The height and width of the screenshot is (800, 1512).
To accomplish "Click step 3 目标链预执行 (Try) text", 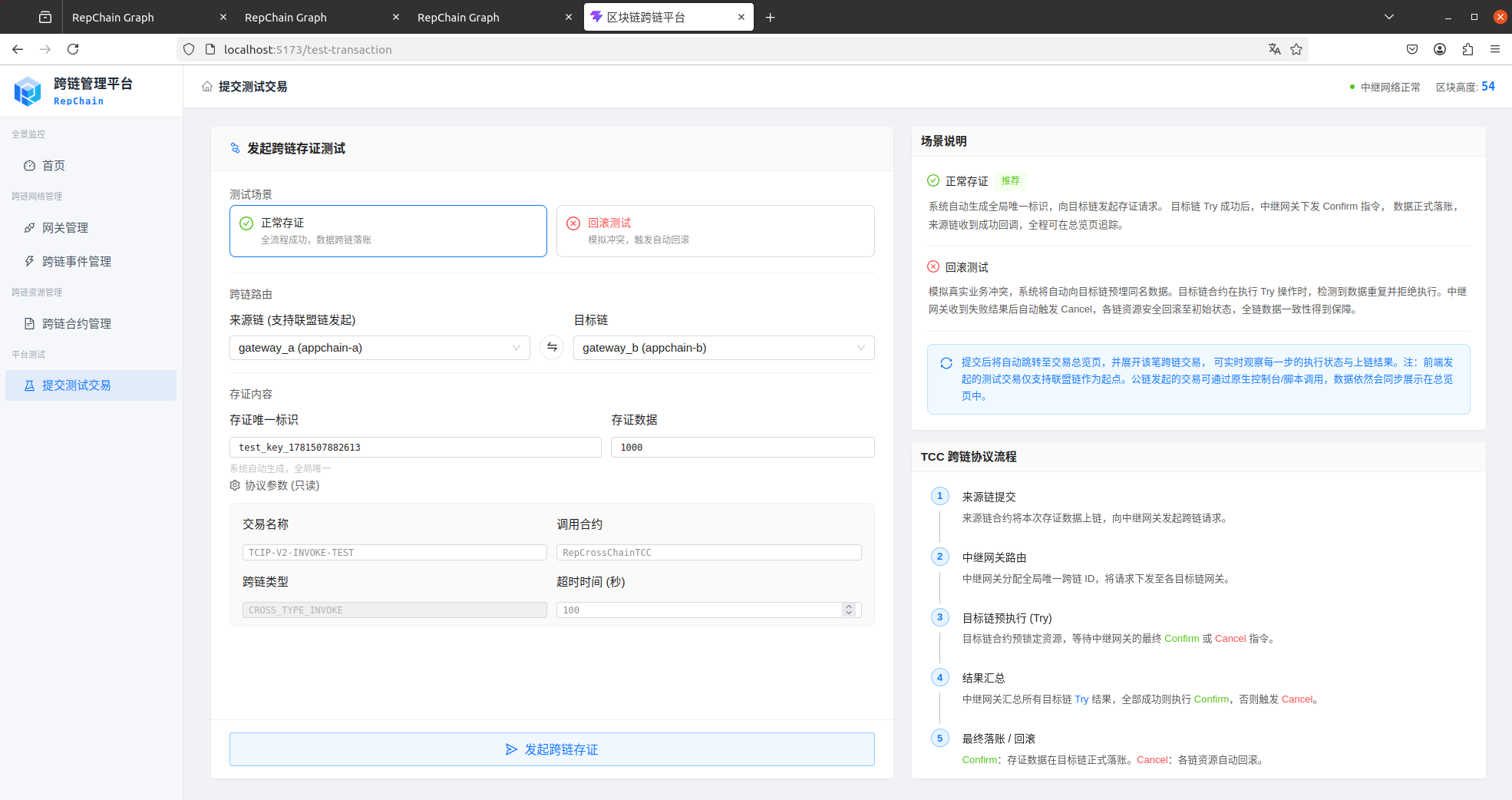I will pos(1007,618).
